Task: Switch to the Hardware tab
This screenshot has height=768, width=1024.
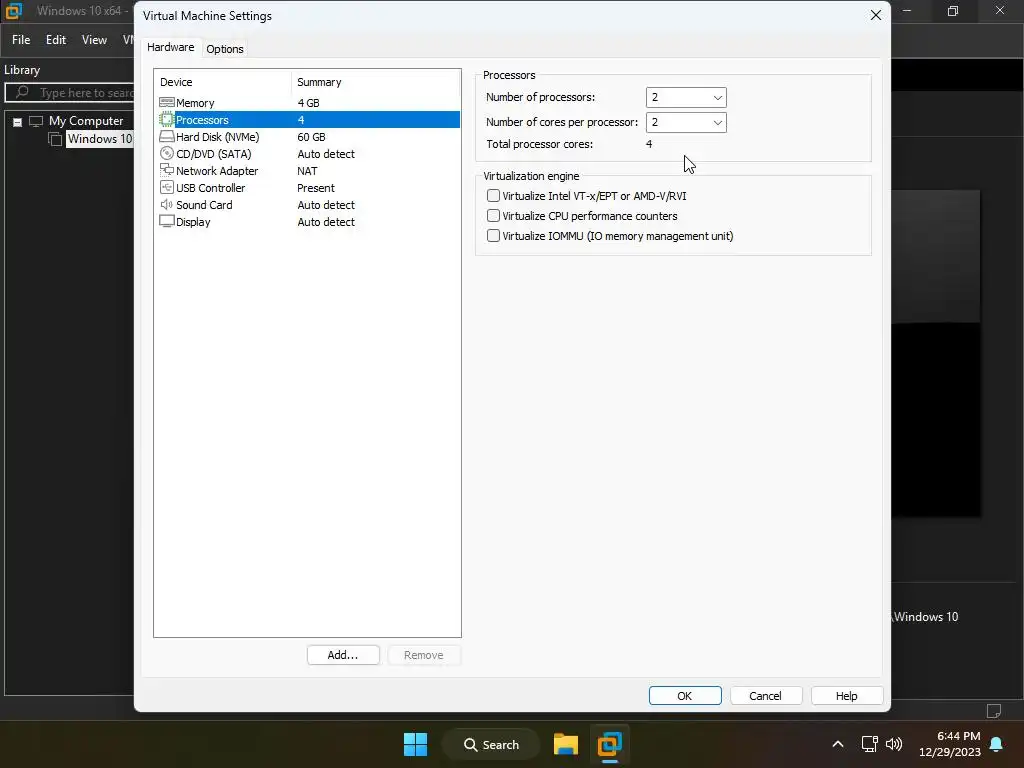Action: [170, 47]
